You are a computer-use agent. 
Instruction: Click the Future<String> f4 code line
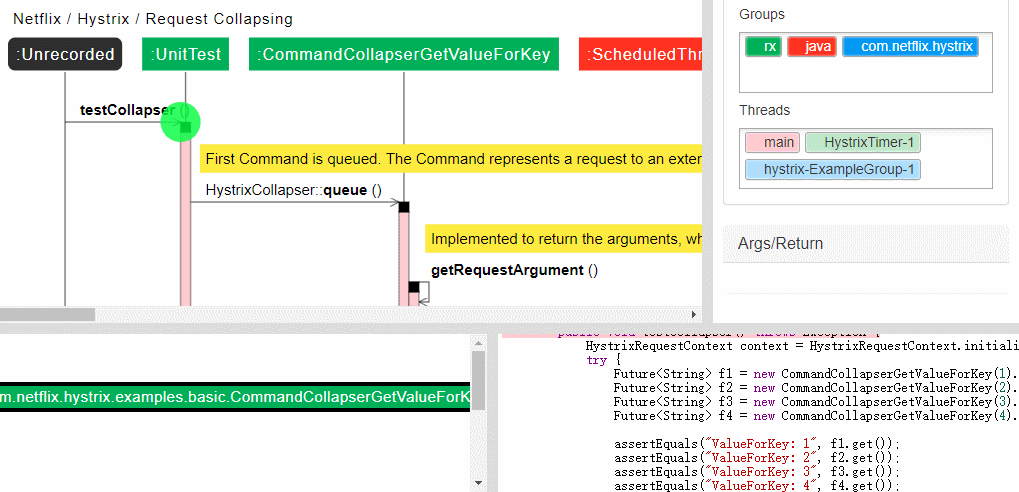pos(816,416)
